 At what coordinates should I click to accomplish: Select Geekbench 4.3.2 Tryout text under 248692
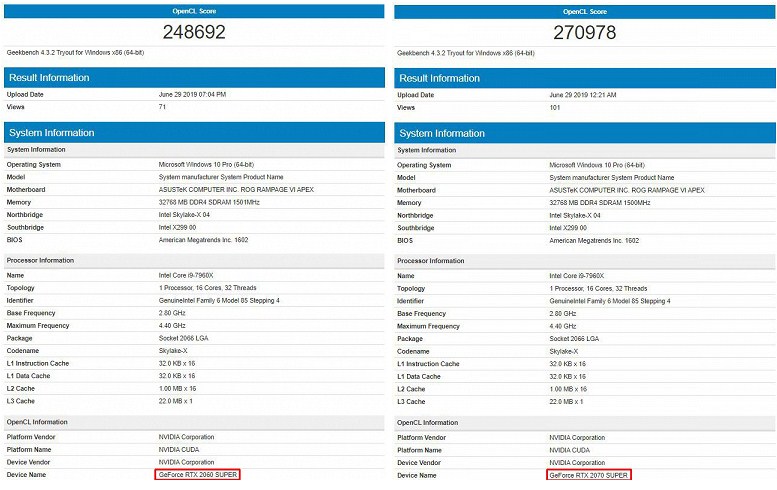(75, 53)
